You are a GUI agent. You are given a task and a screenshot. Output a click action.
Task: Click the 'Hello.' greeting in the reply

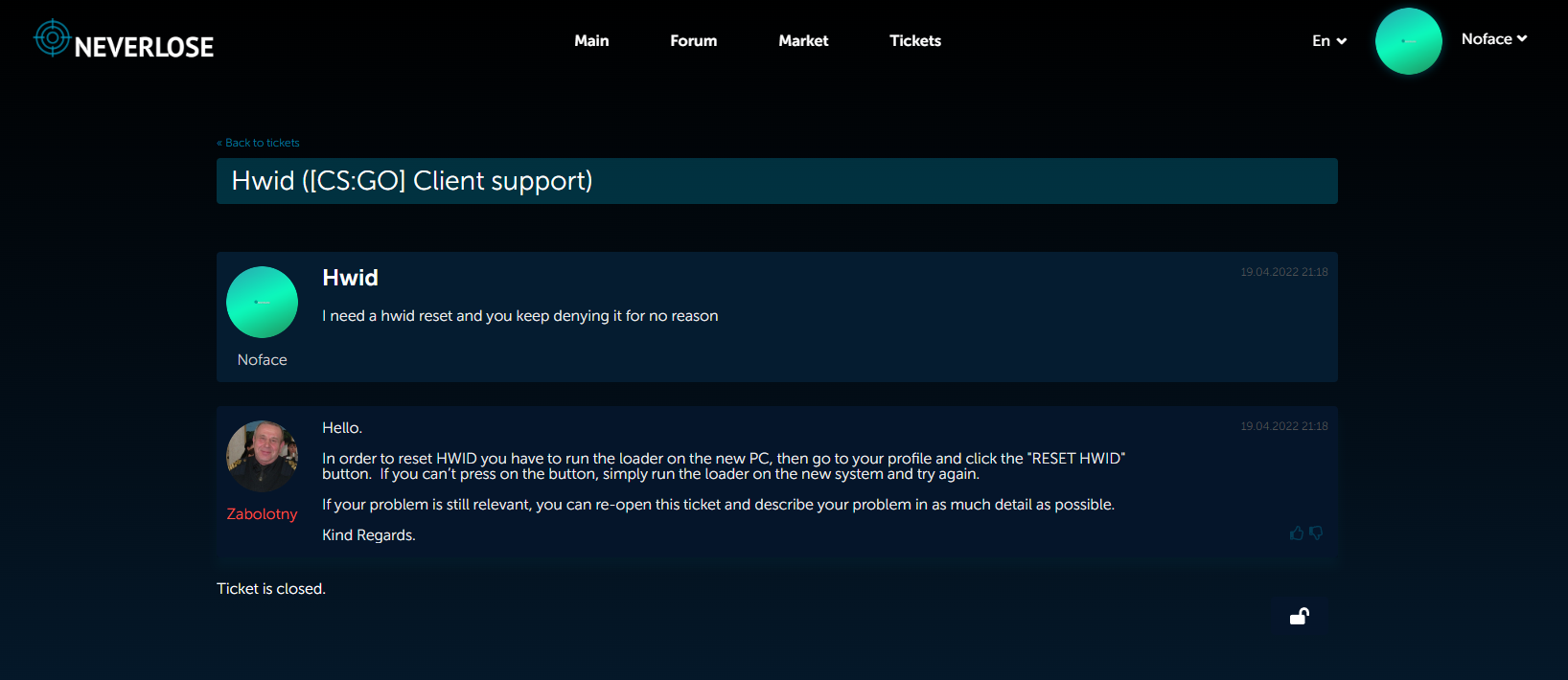point(342,428)
